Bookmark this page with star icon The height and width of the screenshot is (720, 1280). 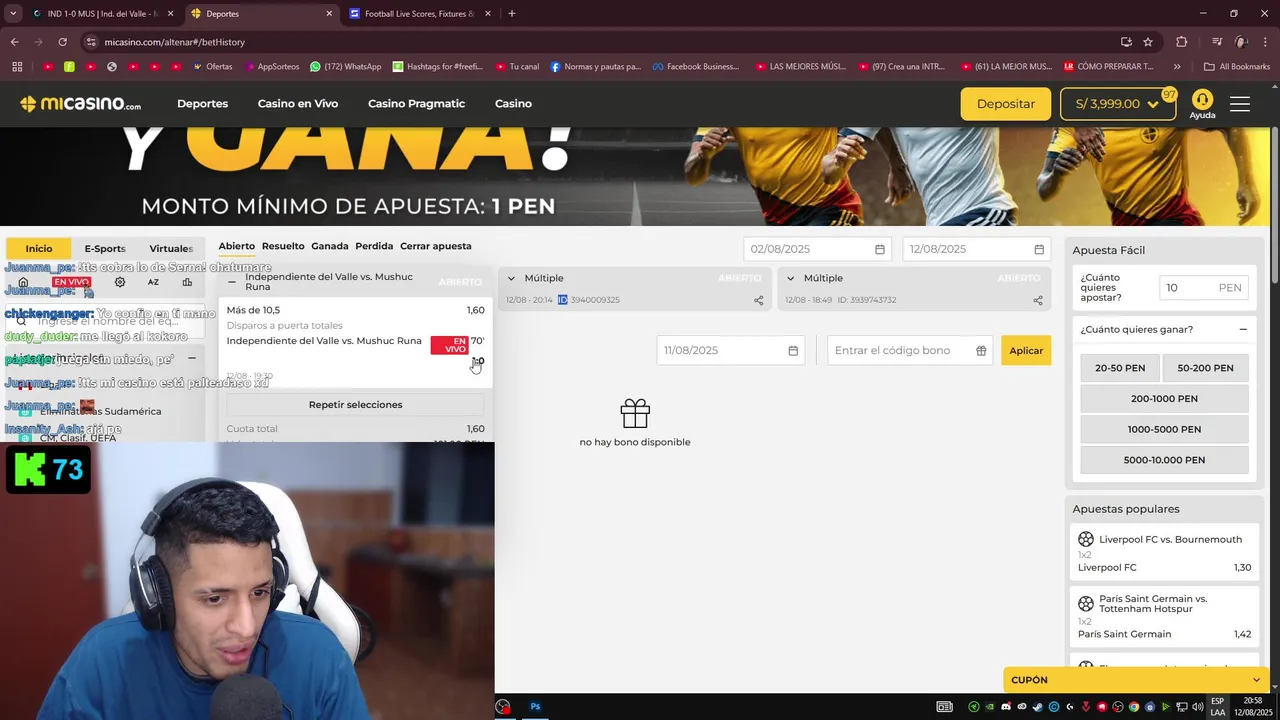click(x=1148, y=42)
